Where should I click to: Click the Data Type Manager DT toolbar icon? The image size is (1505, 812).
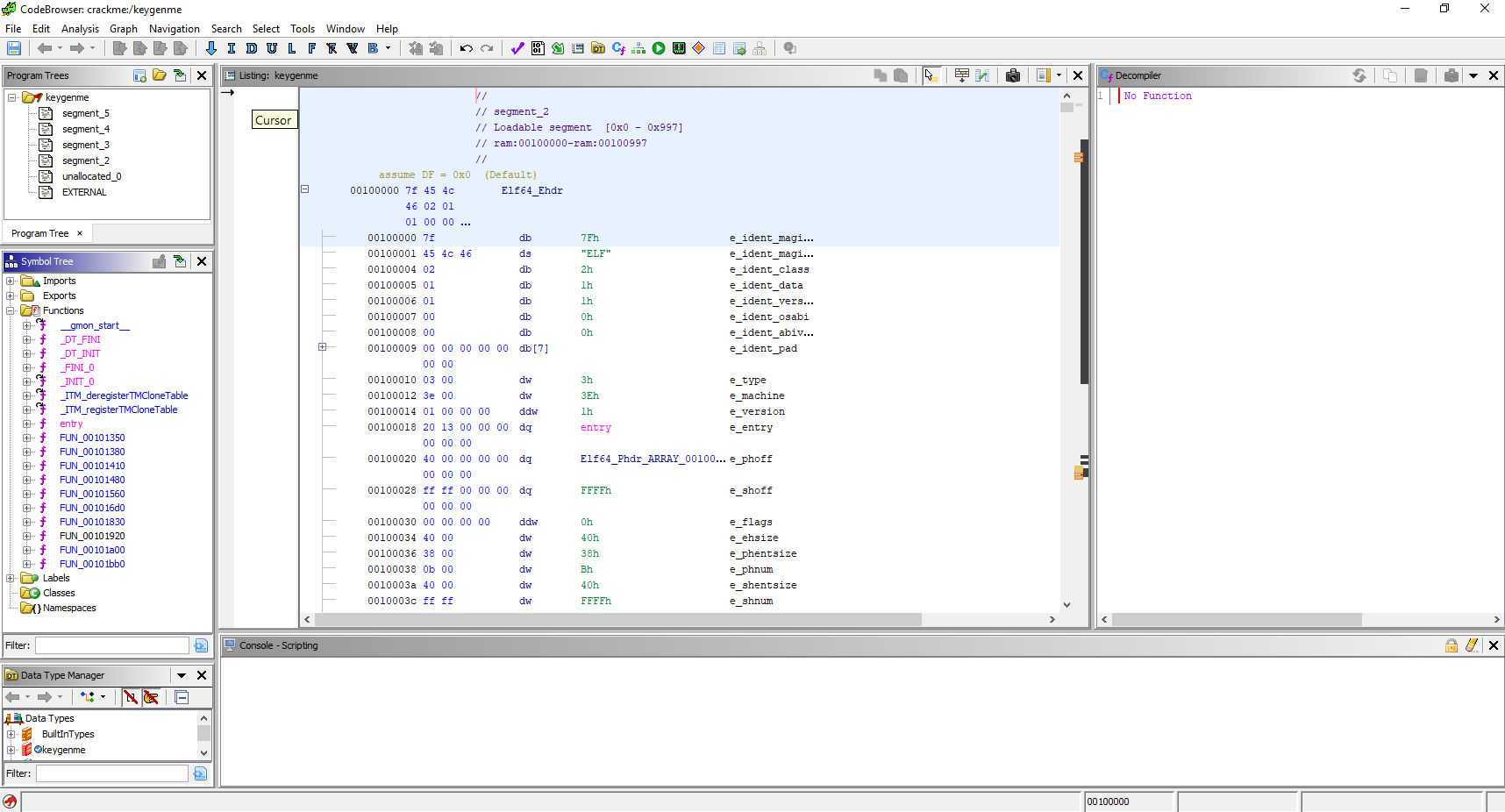pos(598,48)
